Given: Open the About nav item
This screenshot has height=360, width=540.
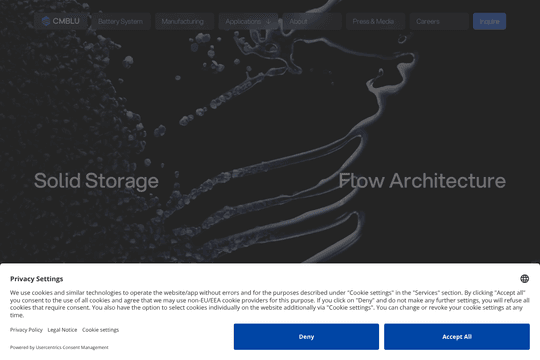Looking at the screenshot, I should [312, 21].
